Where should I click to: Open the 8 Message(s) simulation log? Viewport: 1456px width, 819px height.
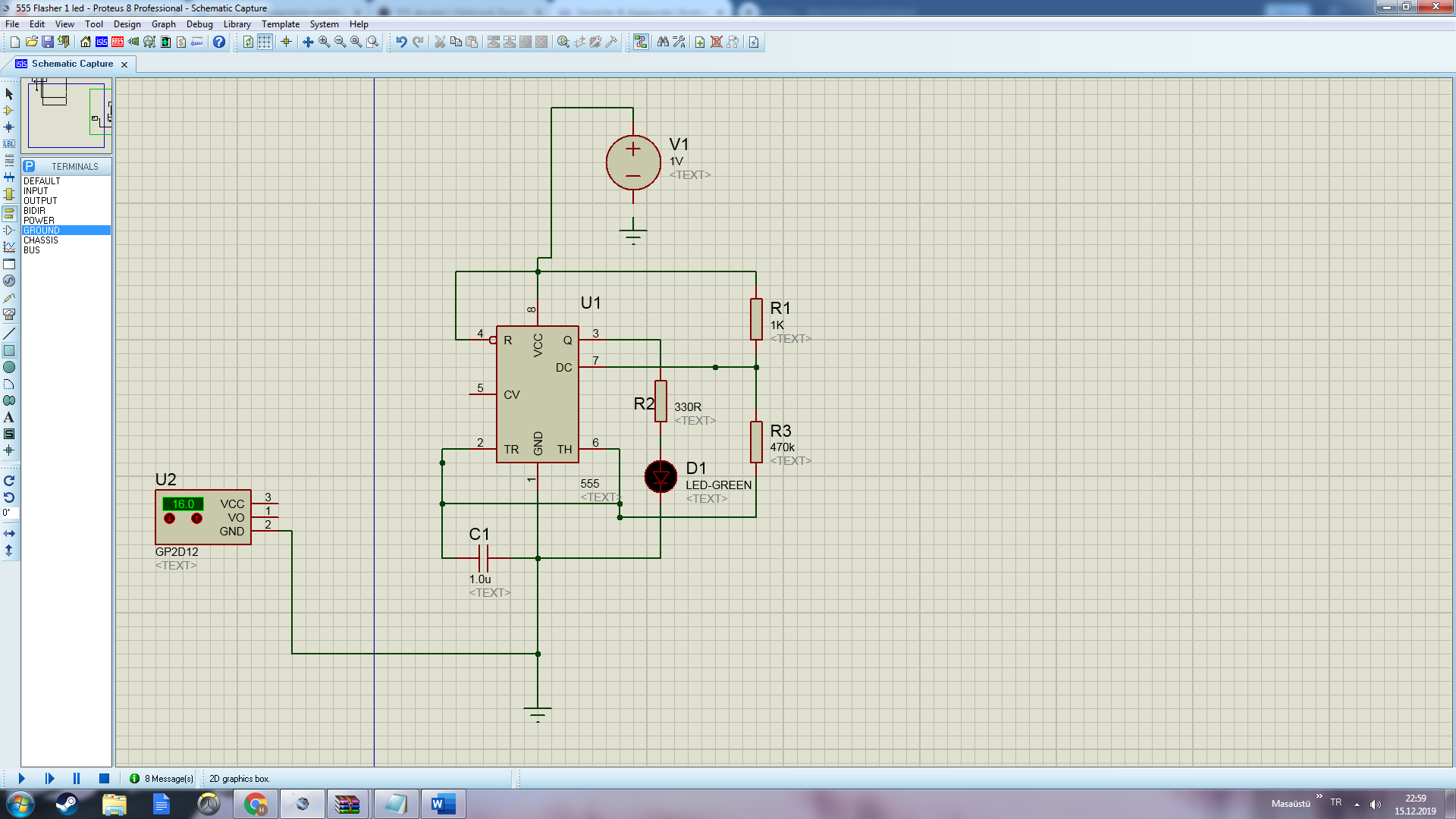click(162, 779)
